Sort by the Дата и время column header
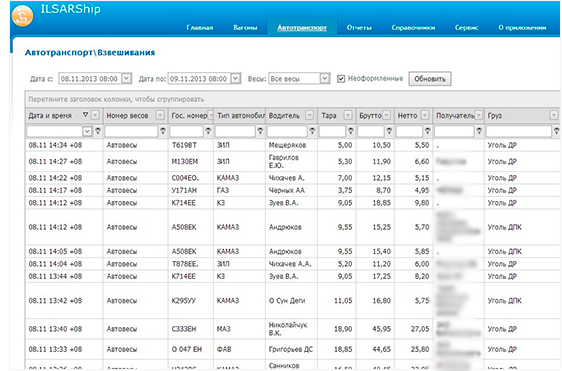 click(50, 115)
